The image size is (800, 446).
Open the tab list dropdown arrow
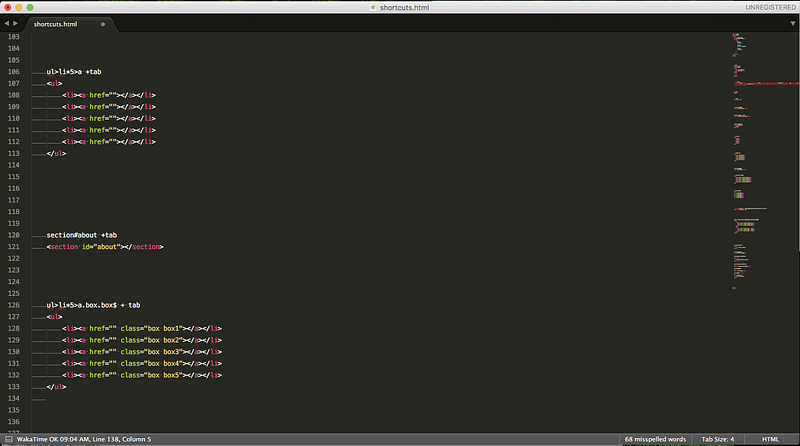pos(793,23)
